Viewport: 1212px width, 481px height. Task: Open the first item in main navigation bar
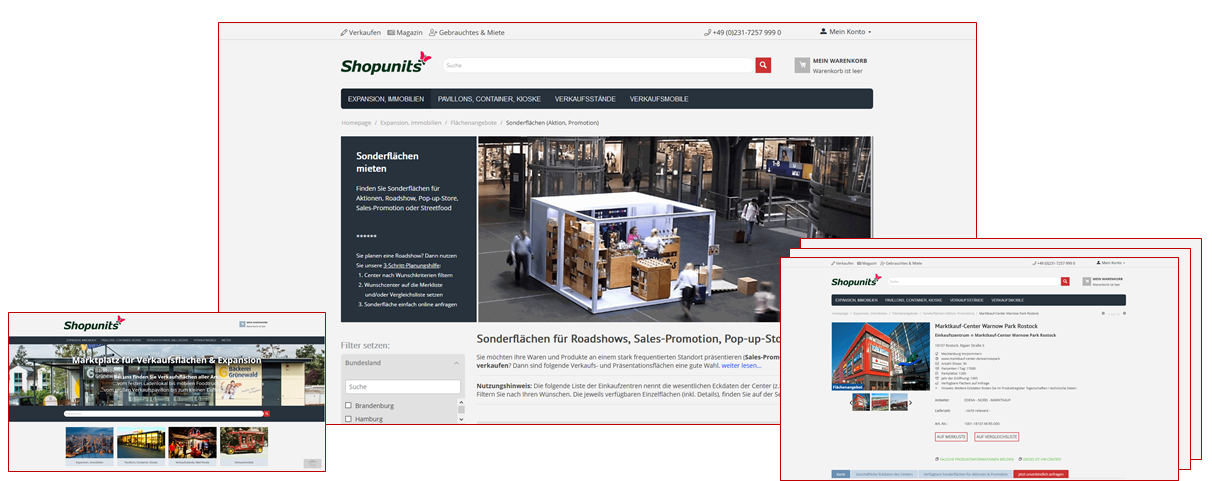pos(385,99)
